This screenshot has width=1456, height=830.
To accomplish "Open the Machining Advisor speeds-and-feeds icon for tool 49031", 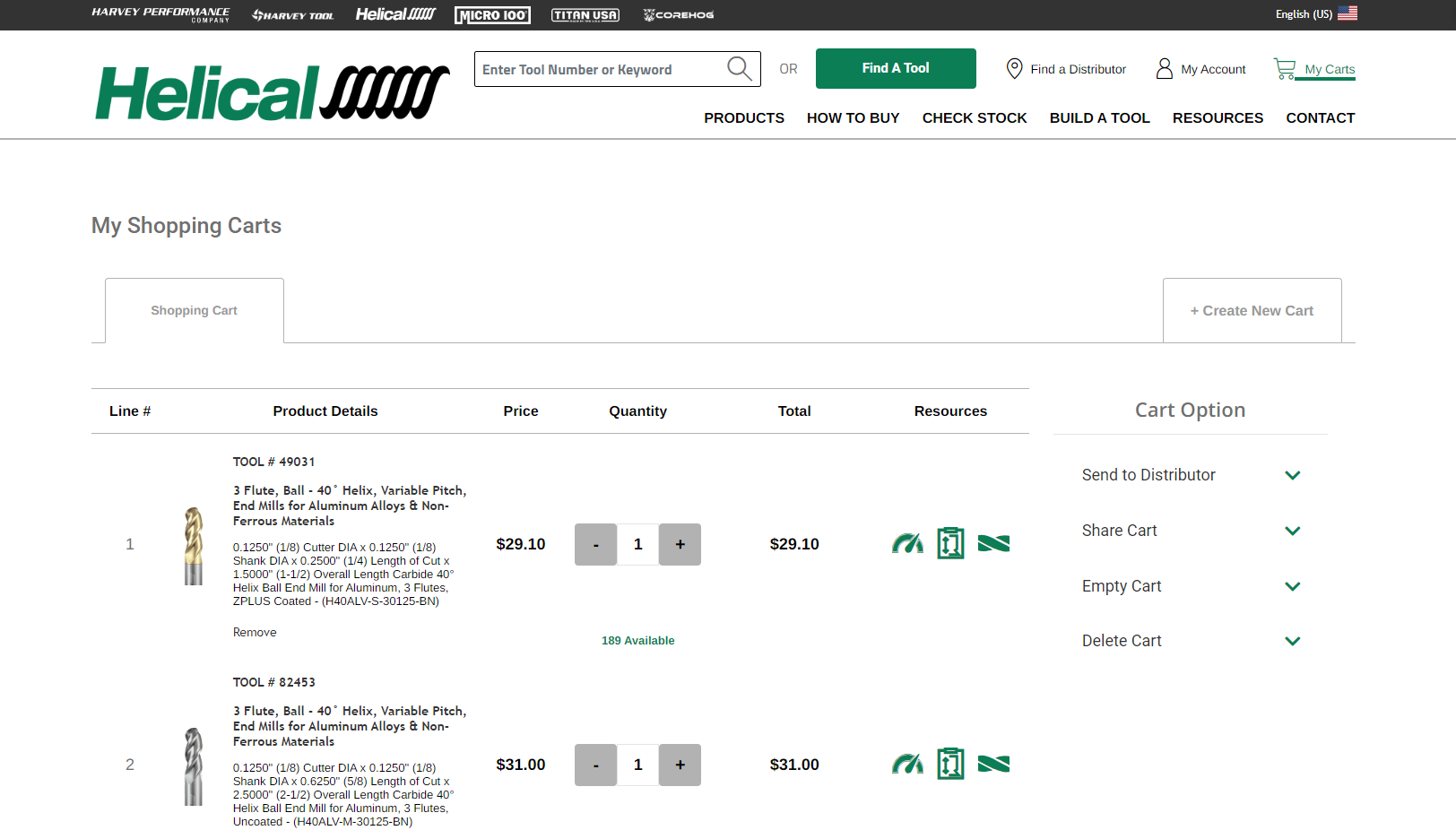I will (x=907, y=543).
